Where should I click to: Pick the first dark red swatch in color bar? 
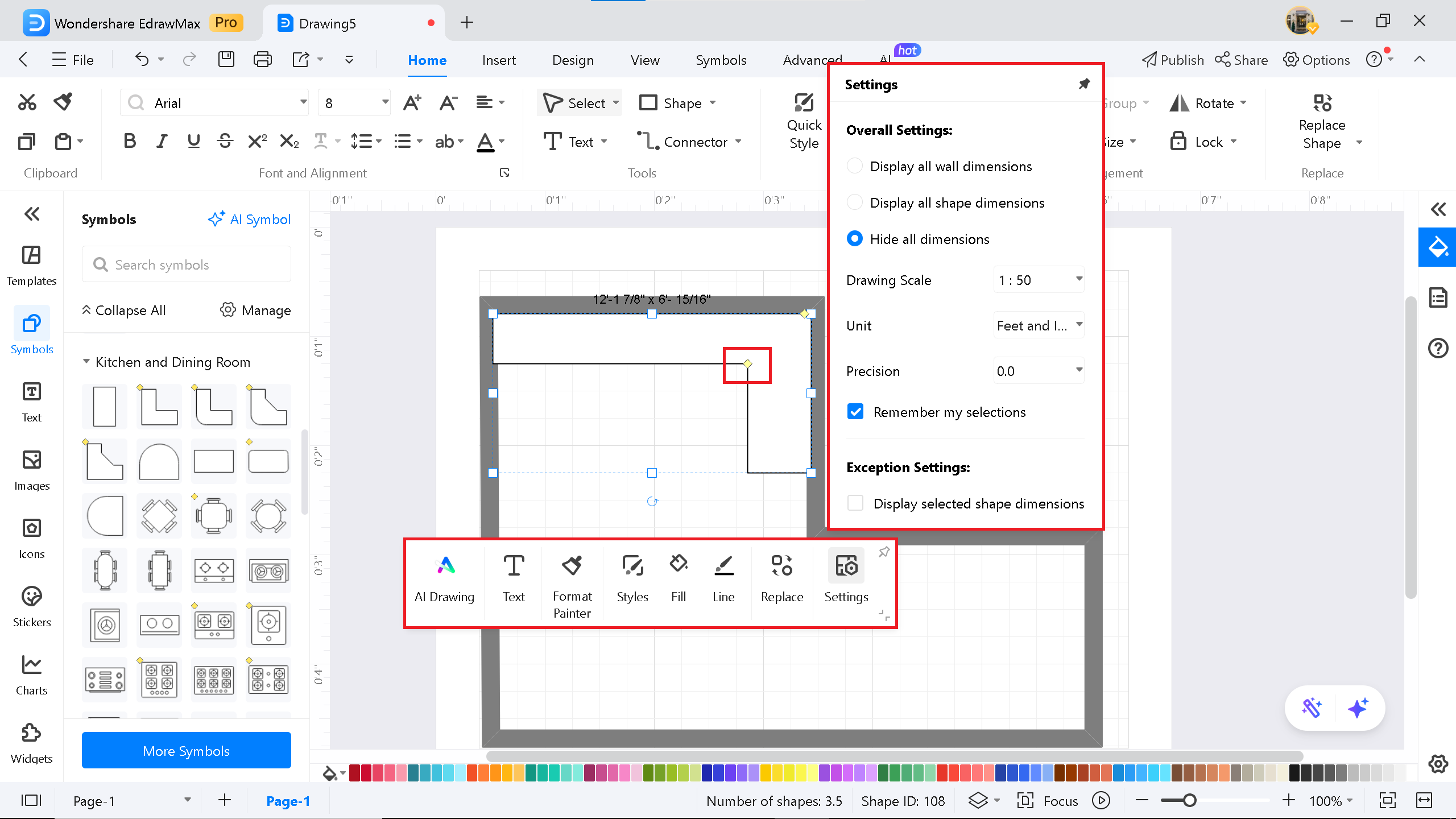pyautogui.click(x=355, y=772)
